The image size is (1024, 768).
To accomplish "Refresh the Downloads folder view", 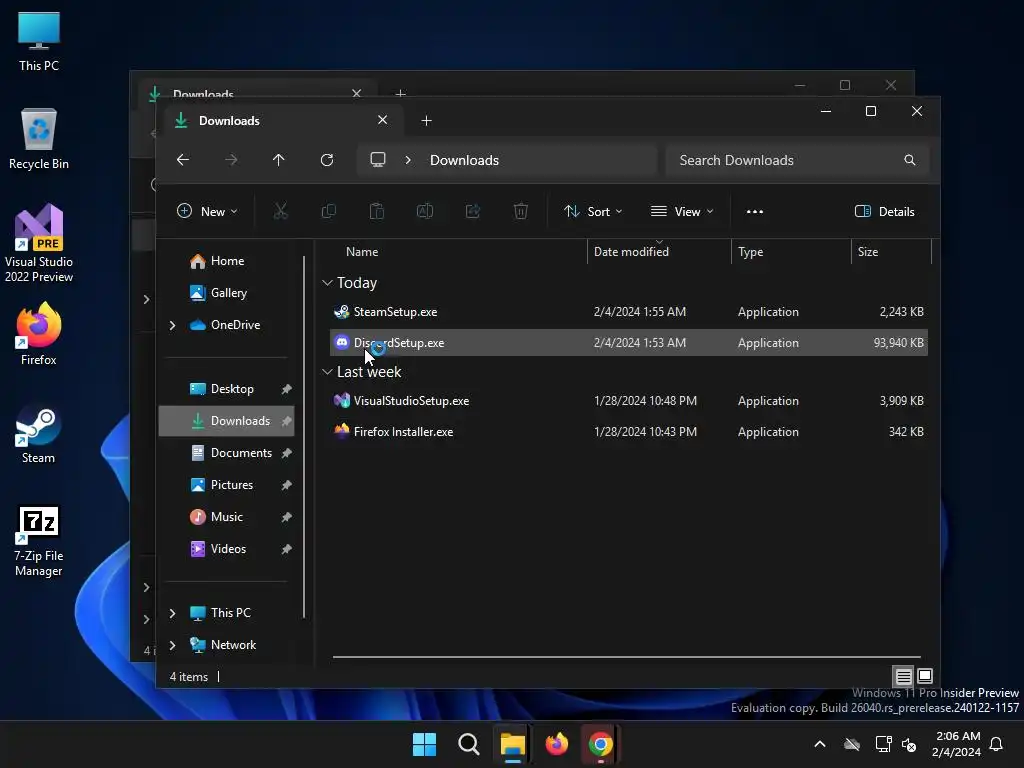I will (327, 160).
